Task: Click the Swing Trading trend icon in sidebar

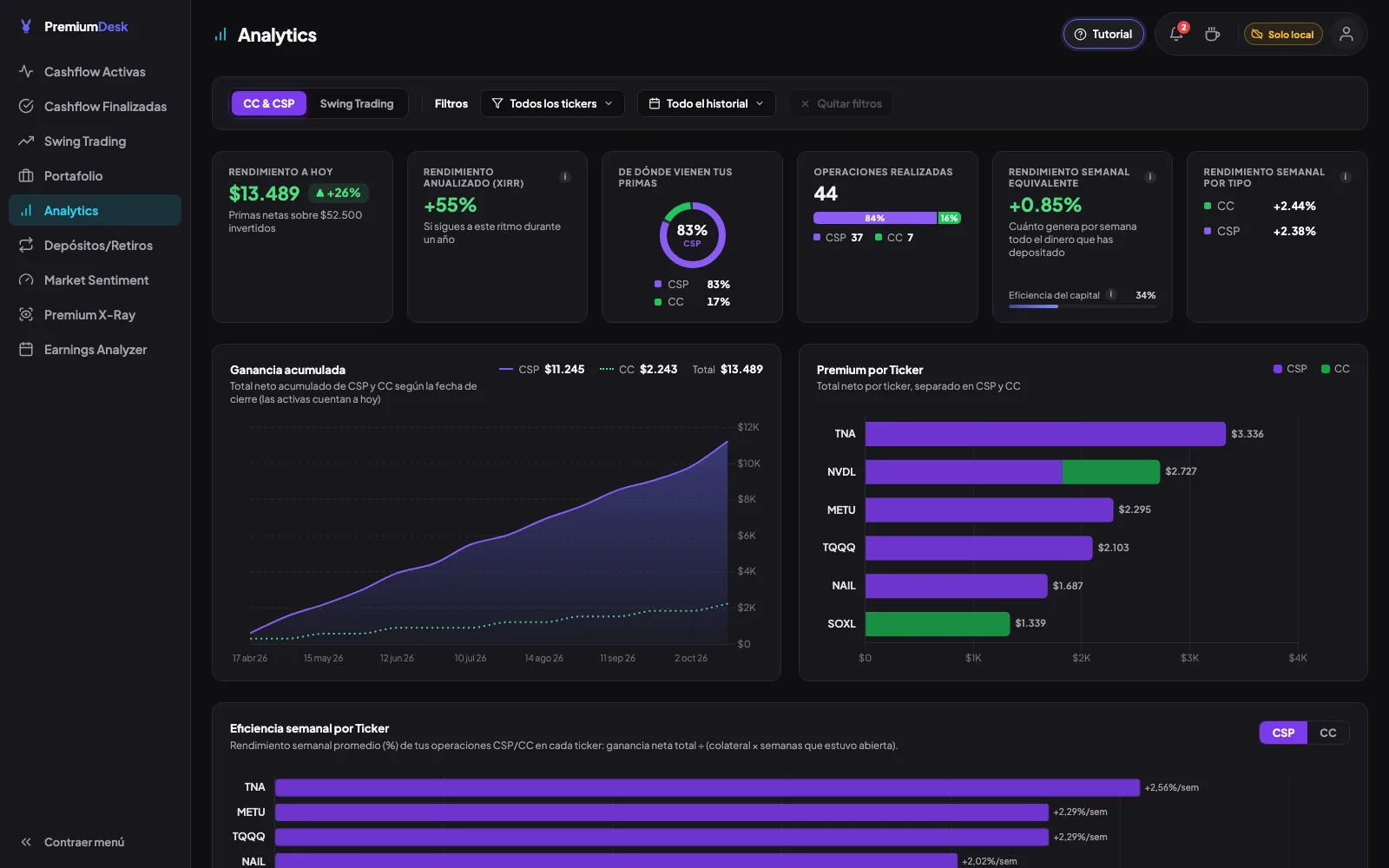Action: click(26, 141)
